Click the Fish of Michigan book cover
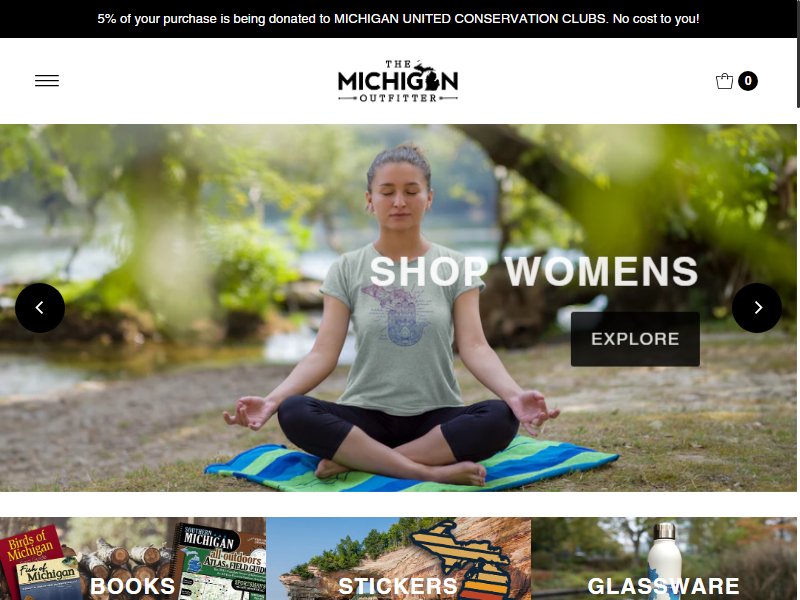The width and height of the screenshot is (800, 600). pyautogui.click(x=49, y=578)
